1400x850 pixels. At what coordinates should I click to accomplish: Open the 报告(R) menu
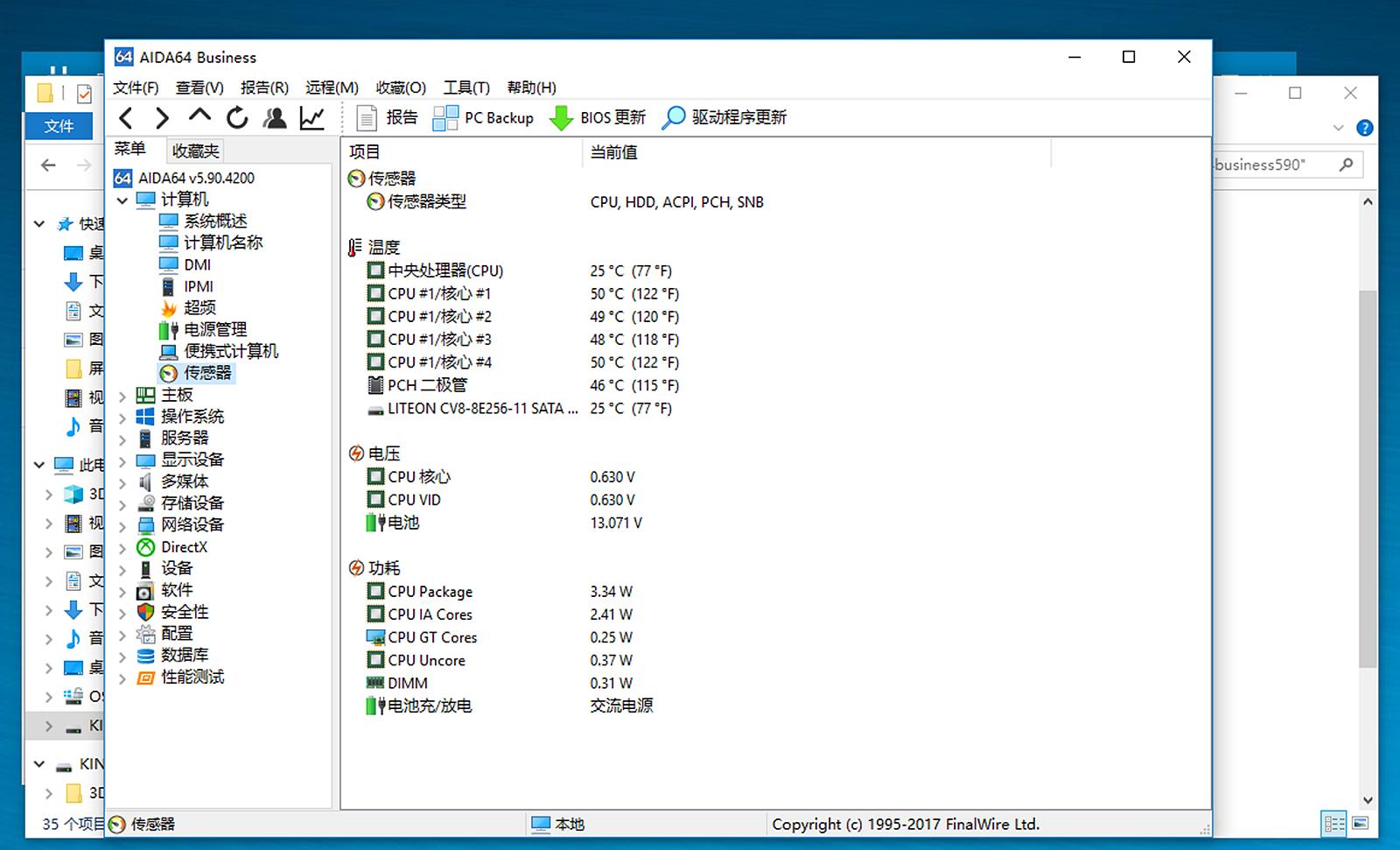pyautogui.click(x=264, y=88)
